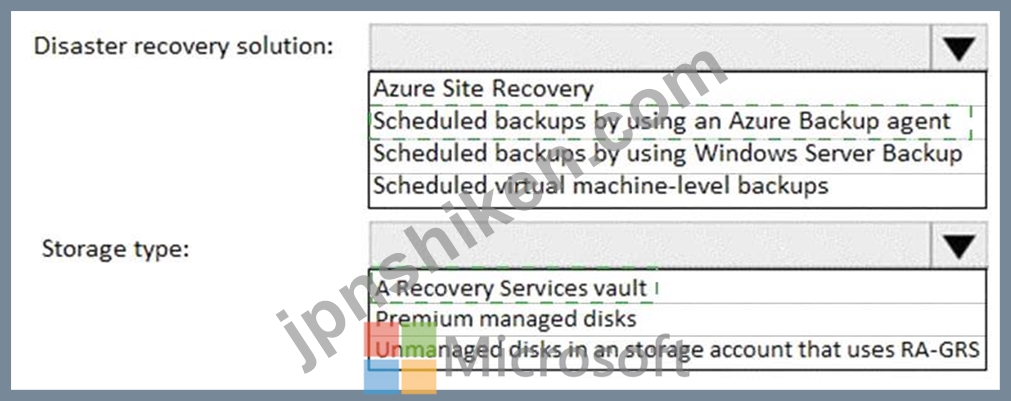The height and width of the screenshot is (401, 1011).
Task: Click the green square of Microsoft logo
Action: click(x=419, y=339)
